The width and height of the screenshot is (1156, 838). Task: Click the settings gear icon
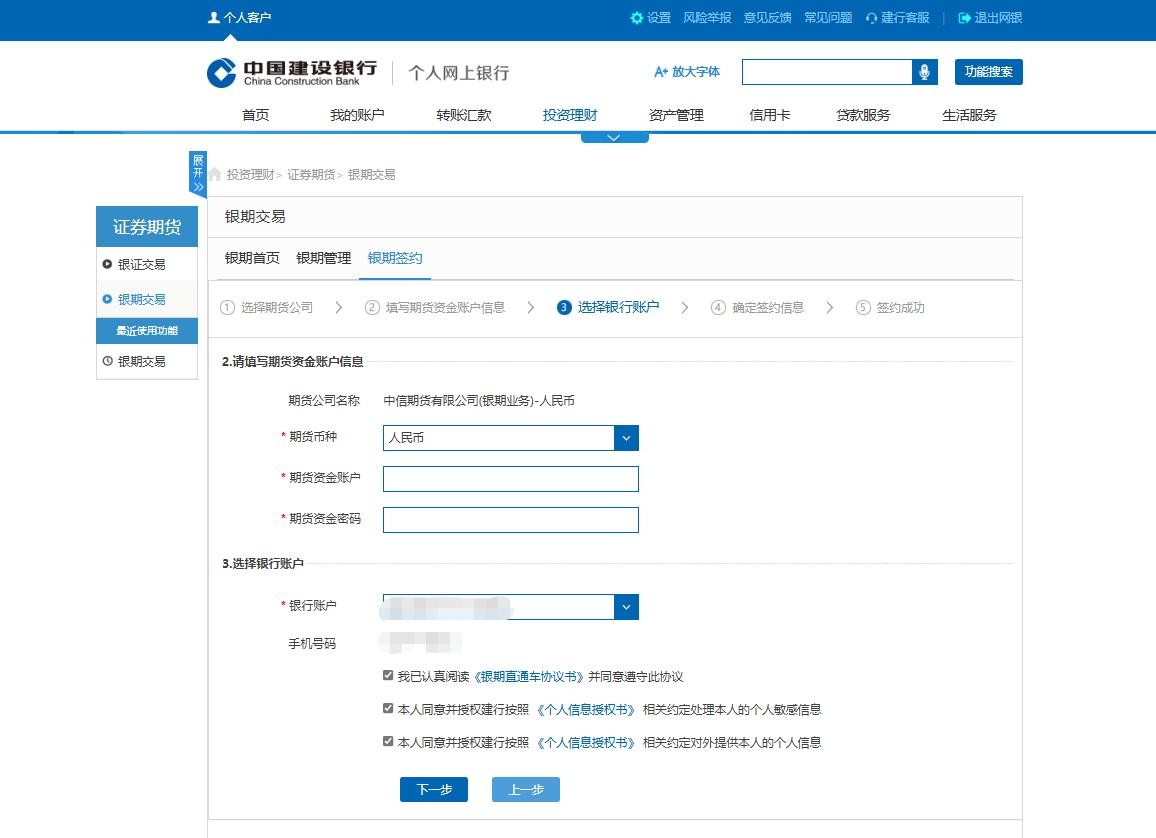(x=637, y=18)
